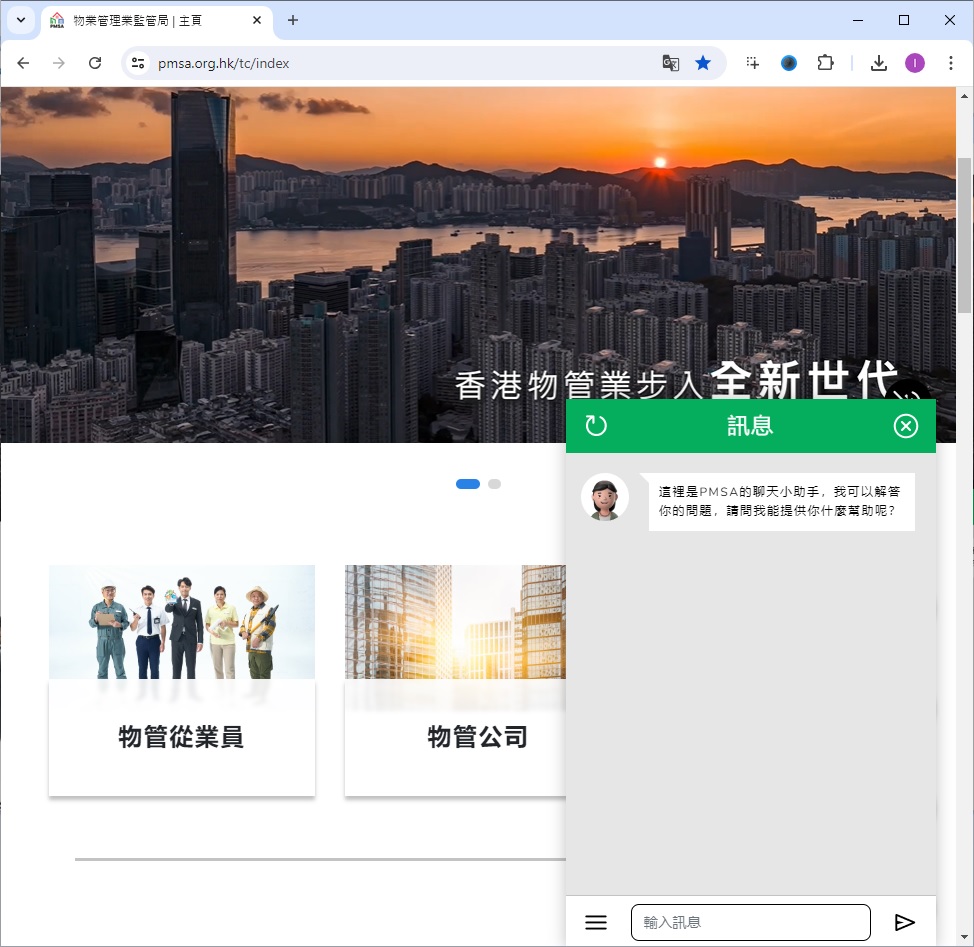The height and width of the screenshot is (947, 974).
Task: Open the browser Extensions puzzle icon
Action: pos(825,63)
